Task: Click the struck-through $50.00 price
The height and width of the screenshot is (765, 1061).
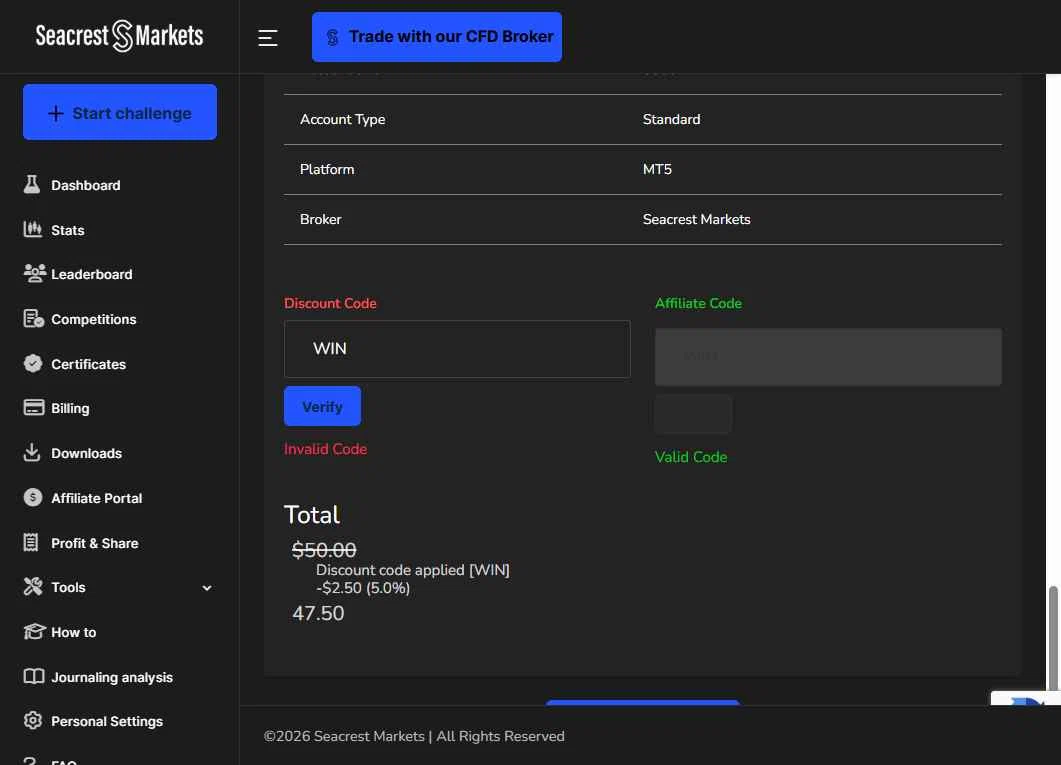Action: (x=324, y=550)
